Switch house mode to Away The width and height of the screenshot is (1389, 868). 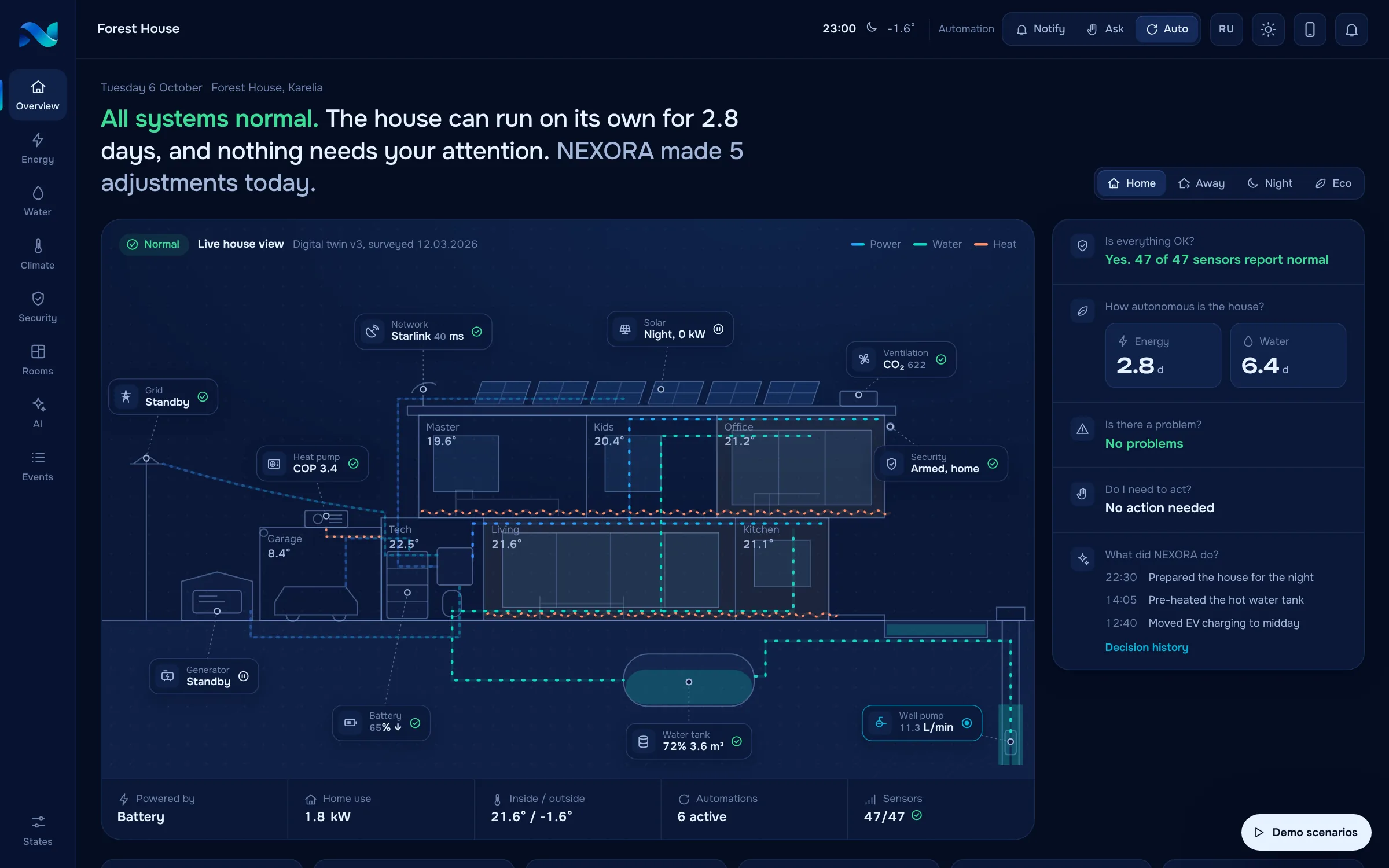coord(1201,183)
